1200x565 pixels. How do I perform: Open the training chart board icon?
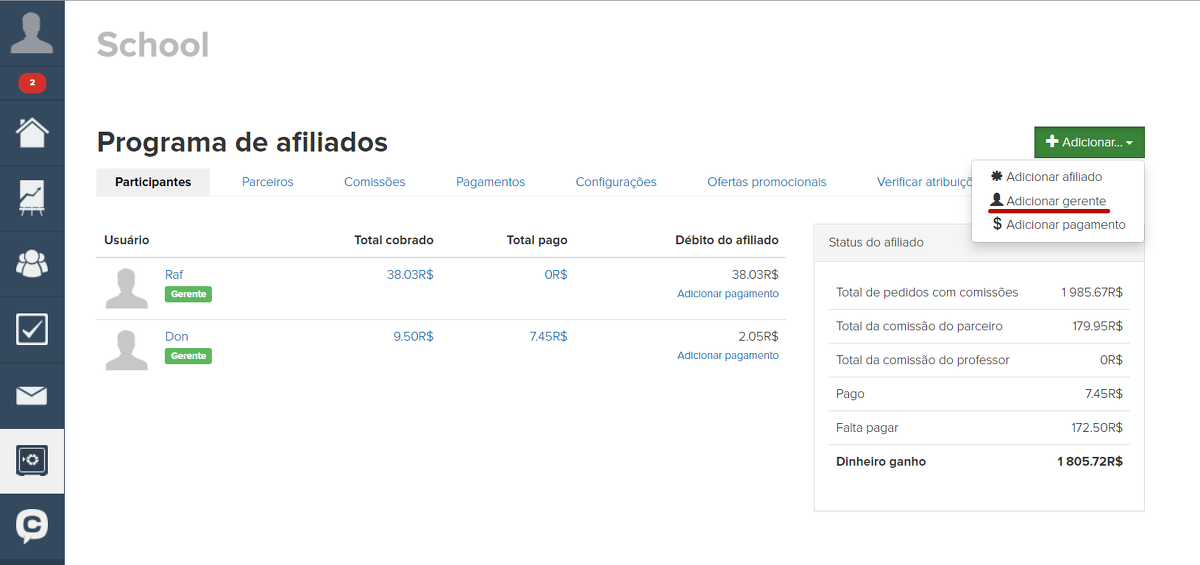pos(32,198)
